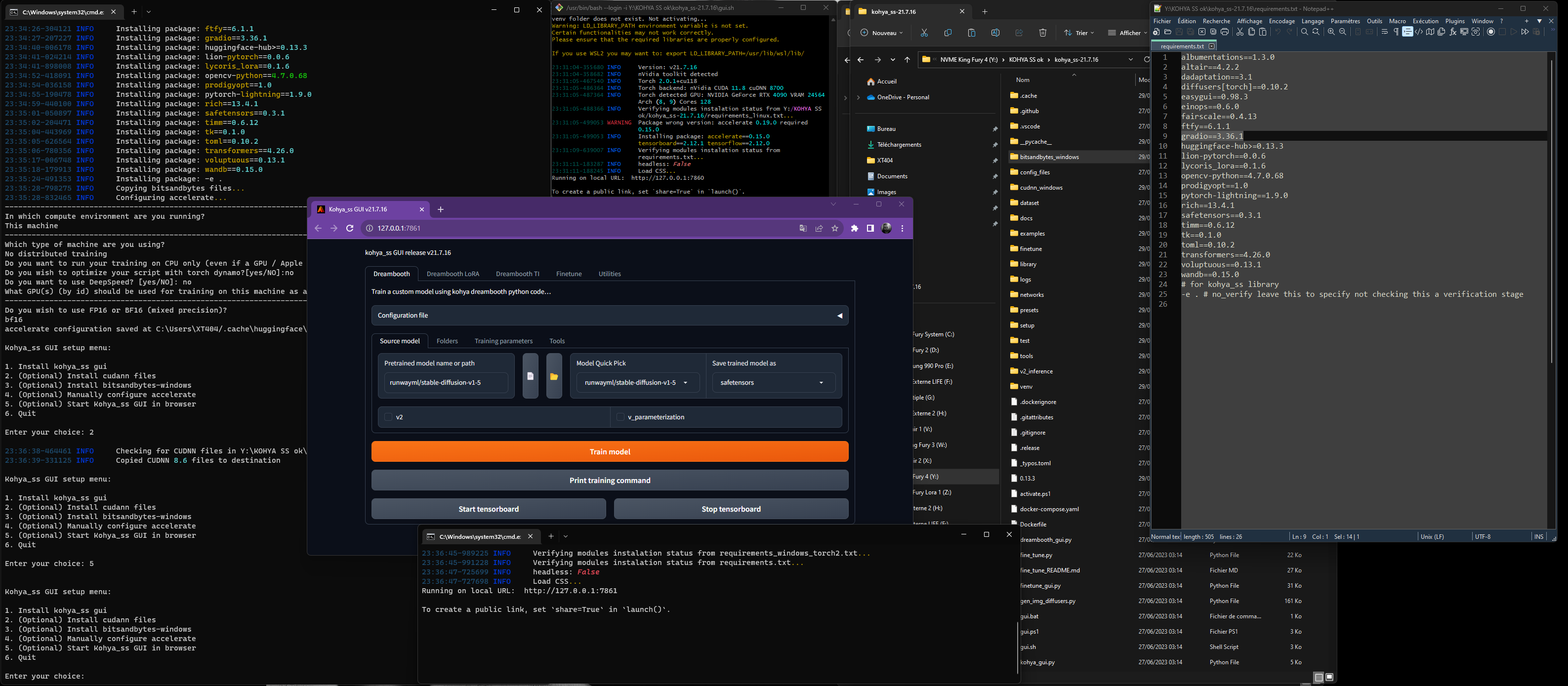
Task: Enable the v2 checkbox in Kohya GUI
Action: [x=388, y=417]
